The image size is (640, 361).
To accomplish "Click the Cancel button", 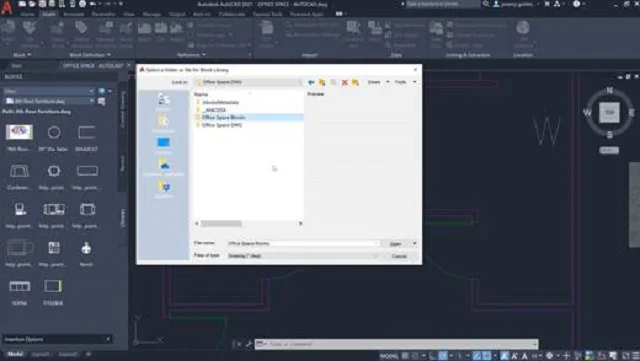I will point(399,256).
